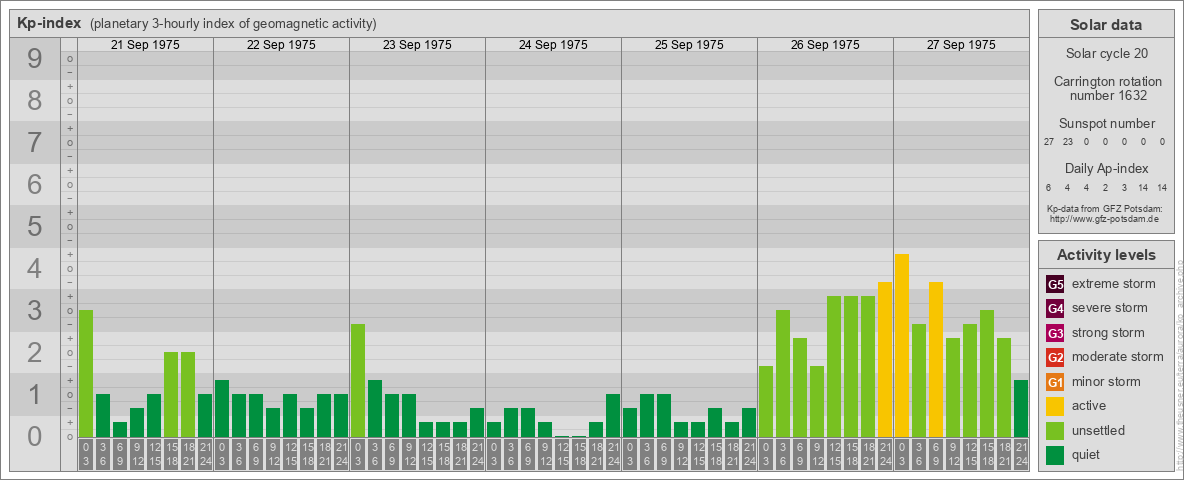The height and width of the screenshot is (480, 1184).
Task: Click the 'Solar data' panel heading
Action: click(1106, 24)
